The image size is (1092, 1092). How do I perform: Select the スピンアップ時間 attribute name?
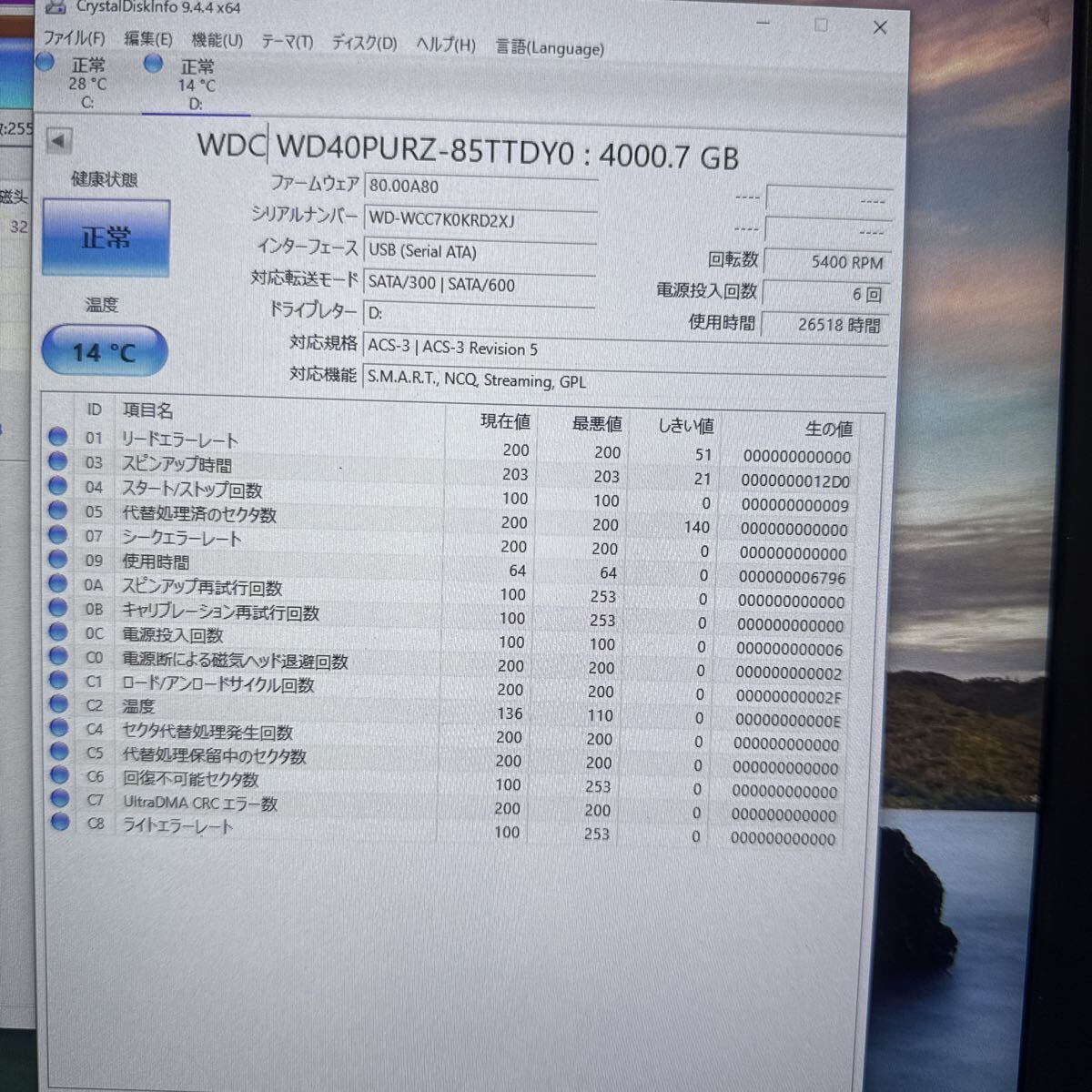pyautogui.click(x=177, y=465)
